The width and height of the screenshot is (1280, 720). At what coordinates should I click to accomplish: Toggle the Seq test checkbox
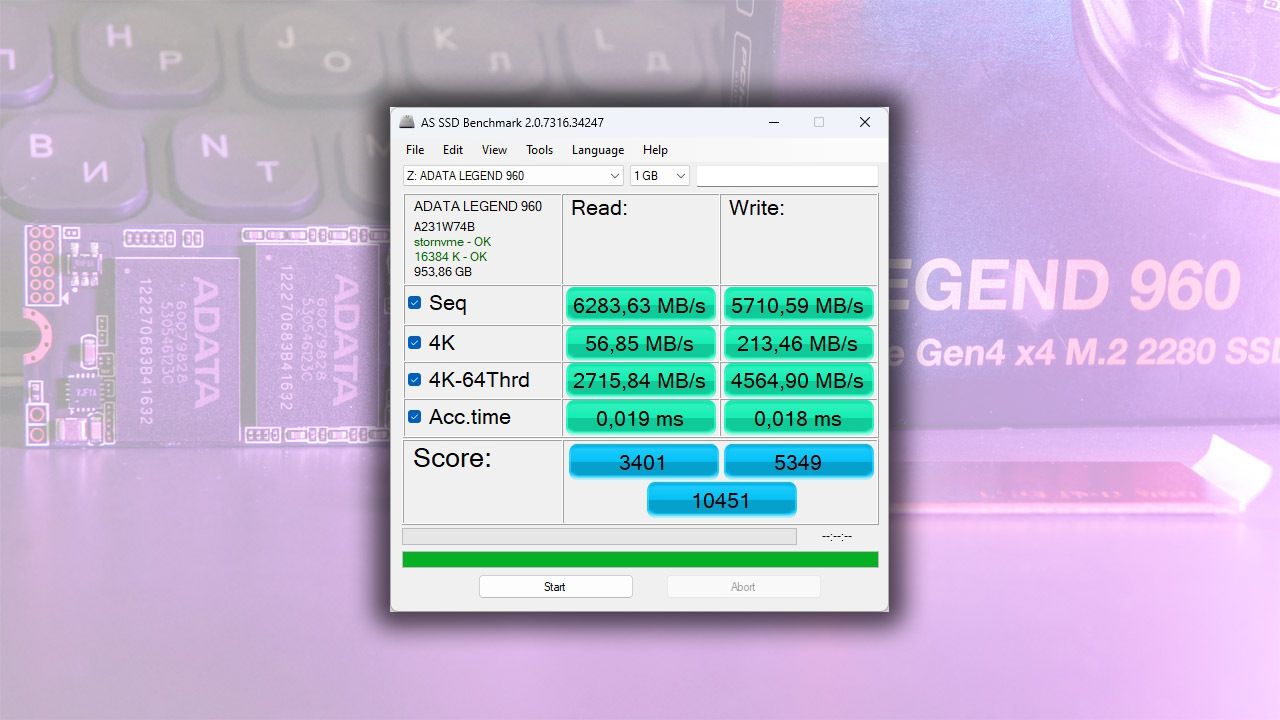pos(414,303)
